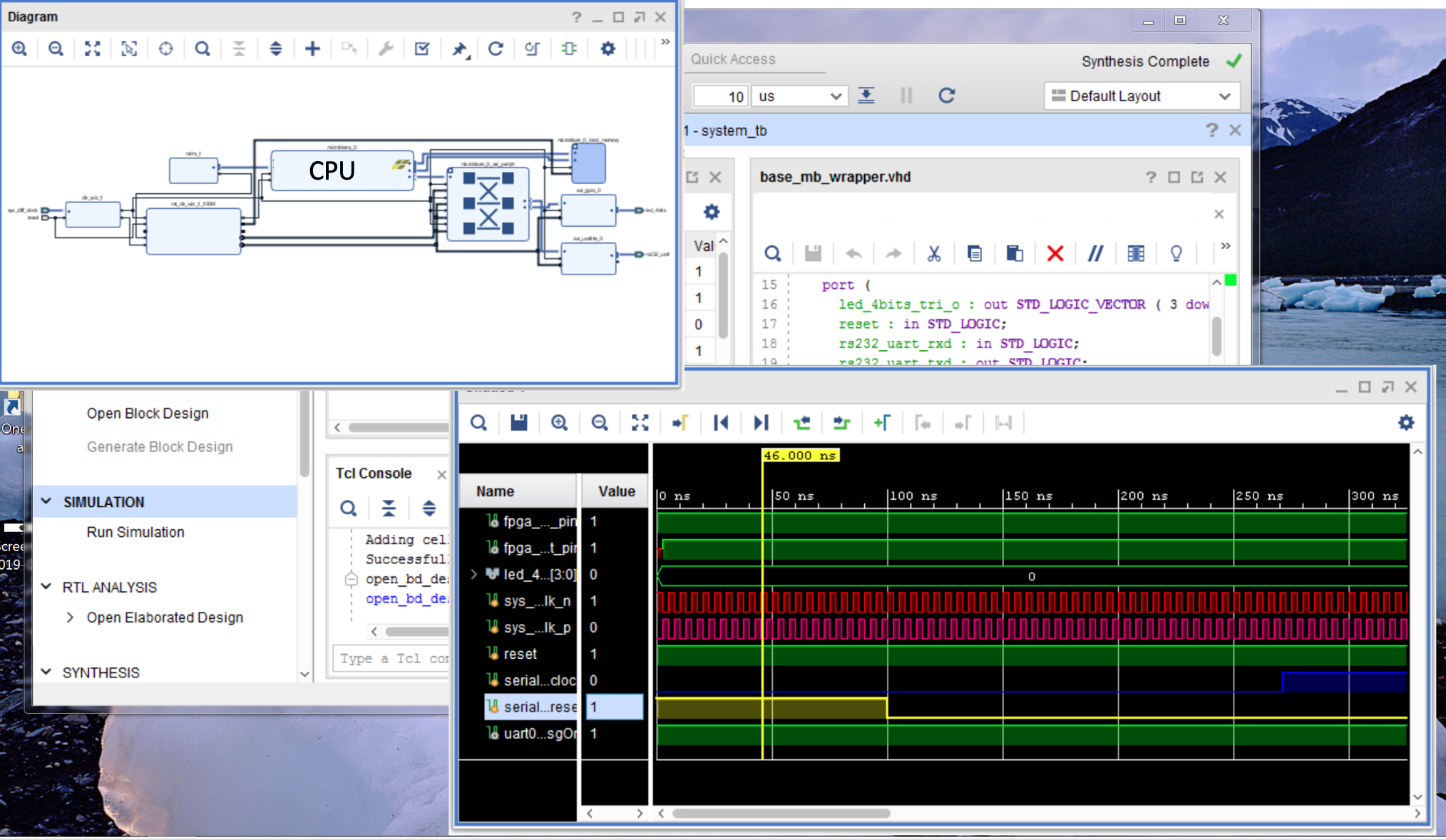
Task: Click Open Block Design
Action: point(148,414)
